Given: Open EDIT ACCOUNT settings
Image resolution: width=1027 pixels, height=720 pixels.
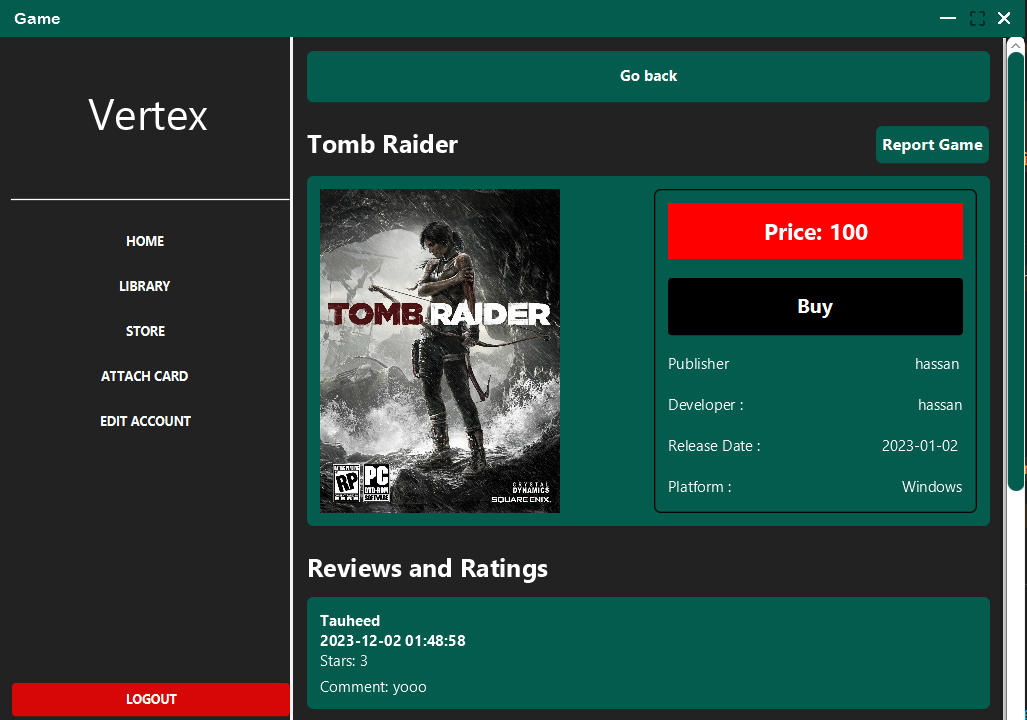Looking at the screenshot, I should (x=145, y=421).
